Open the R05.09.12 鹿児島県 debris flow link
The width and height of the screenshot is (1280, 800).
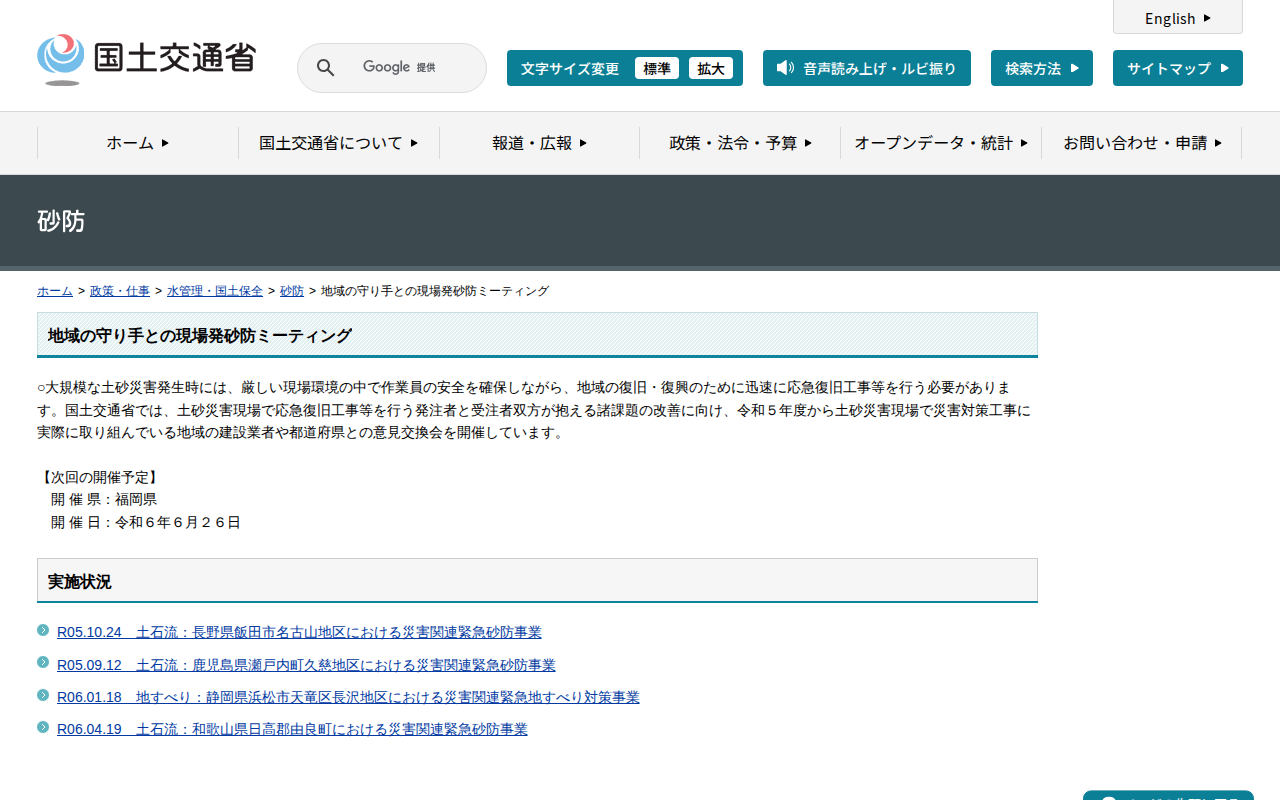pyautogui.click(x=306, y=665)
